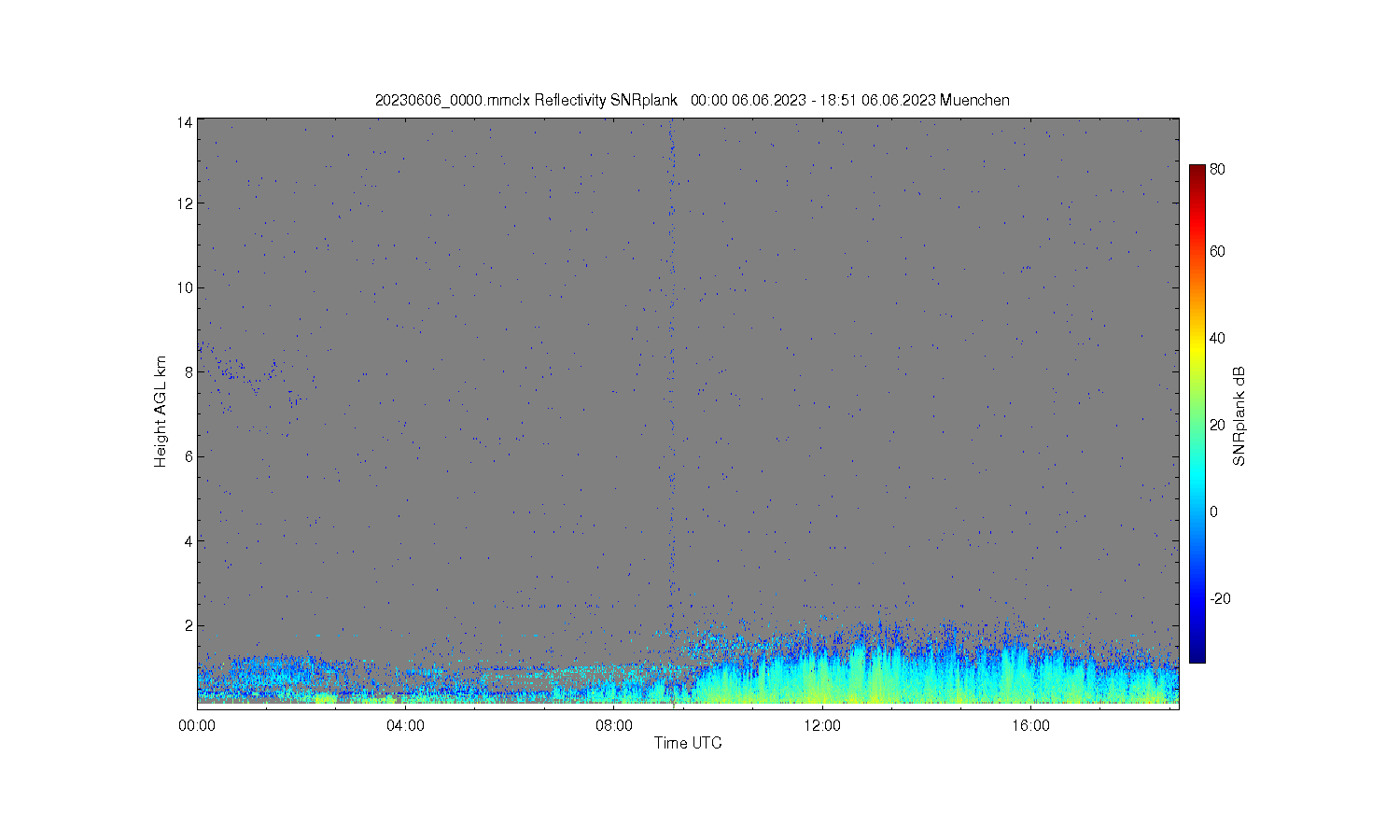Image resolution: width=1400 pixels, height=840 pixels.
Task: Click the height tick label '6'
Action: [189, 456]
